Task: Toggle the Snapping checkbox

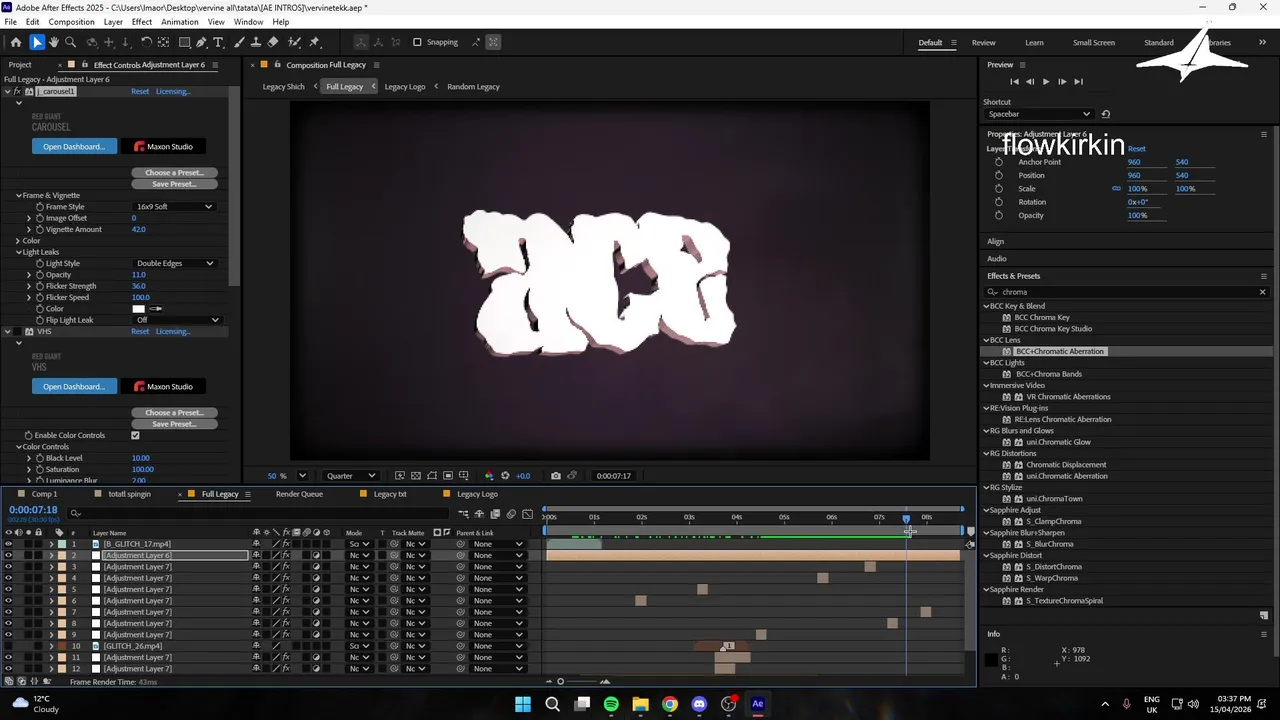Action: pyautogui.click(x=417, y=42)
